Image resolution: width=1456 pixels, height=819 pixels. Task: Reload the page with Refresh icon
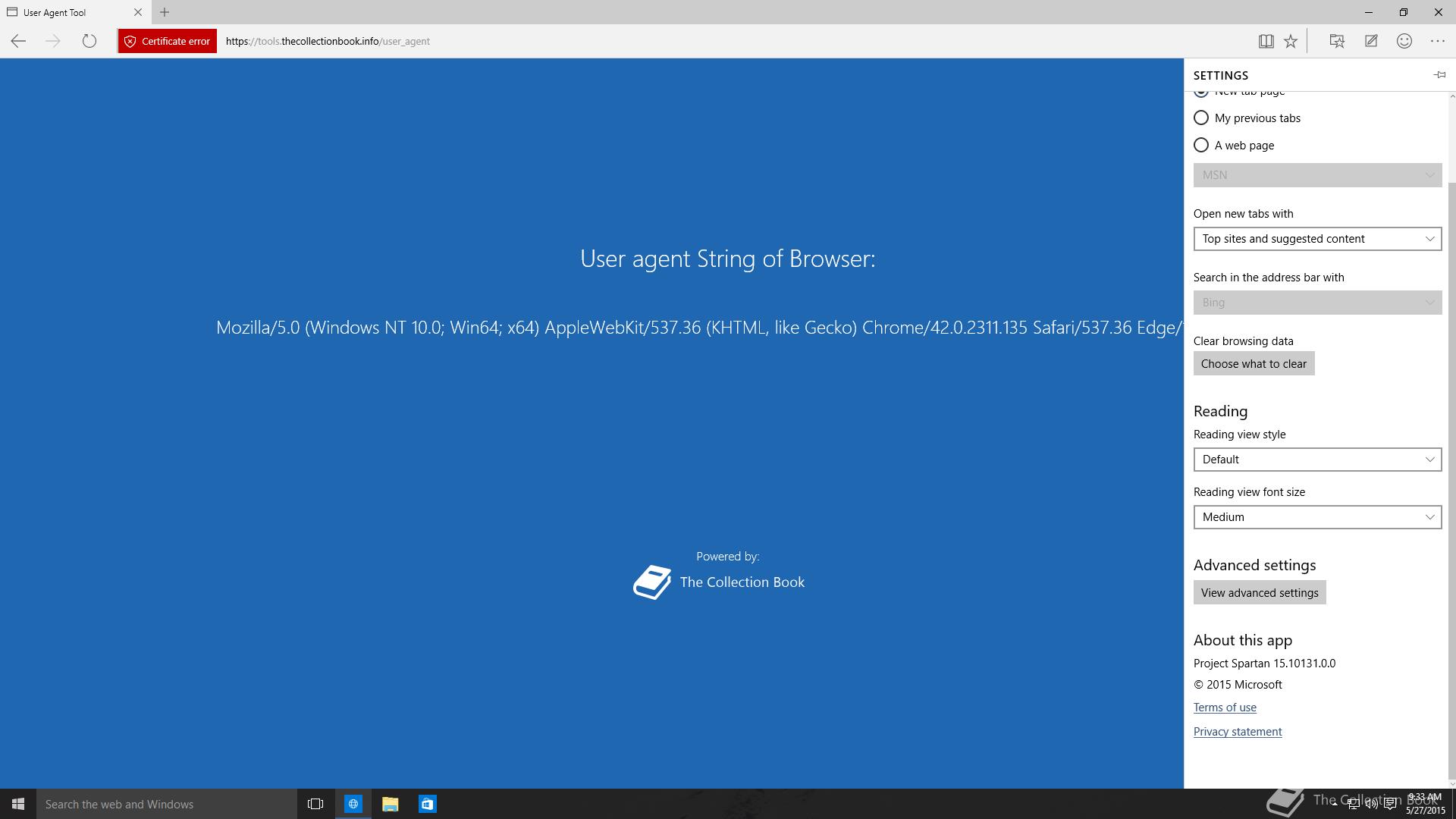[89, 41]
